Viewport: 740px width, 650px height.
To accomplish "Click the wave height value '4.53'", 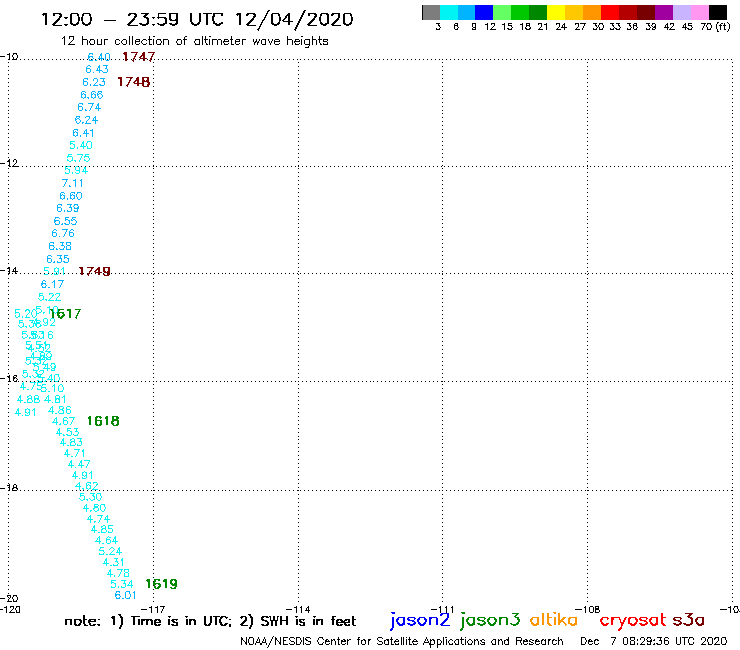I will [x=67, y=432].
